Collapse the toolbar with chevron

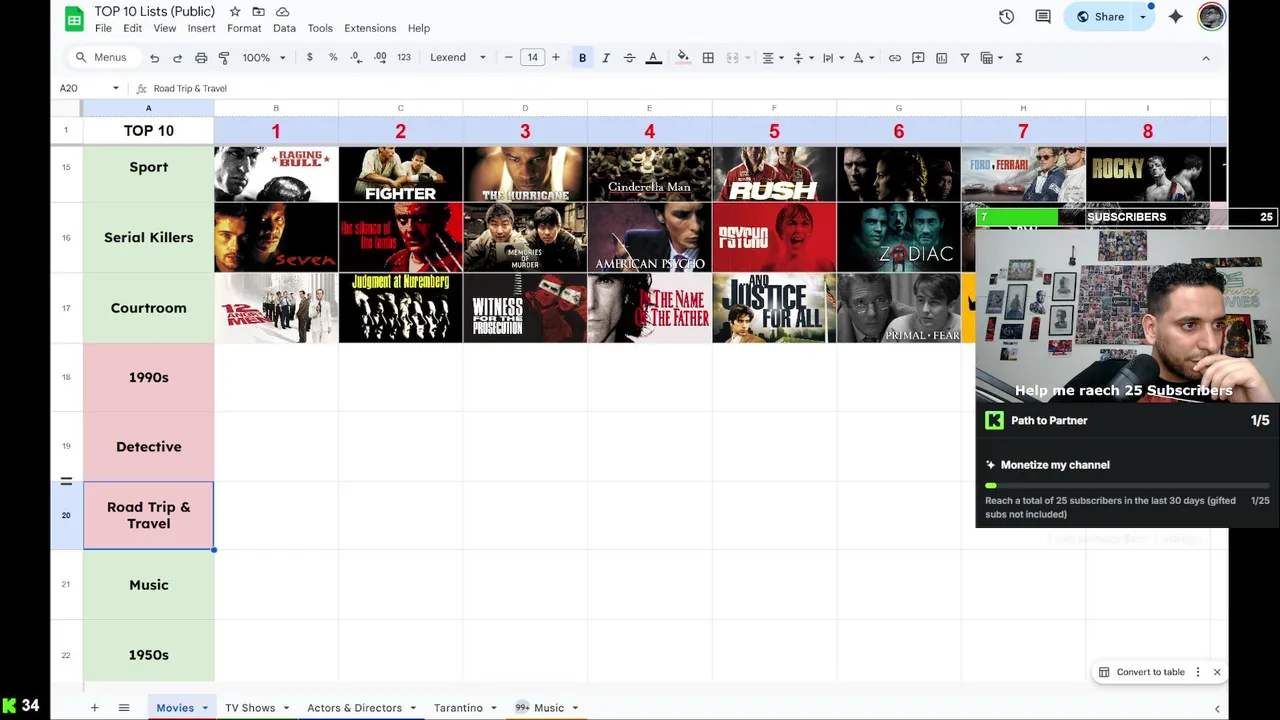click(x=1206, y=58)
